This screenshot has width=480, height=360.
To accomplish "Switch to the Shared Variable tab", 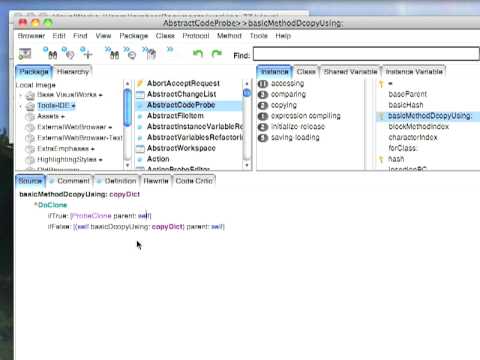I will click(x=350, y=72).
